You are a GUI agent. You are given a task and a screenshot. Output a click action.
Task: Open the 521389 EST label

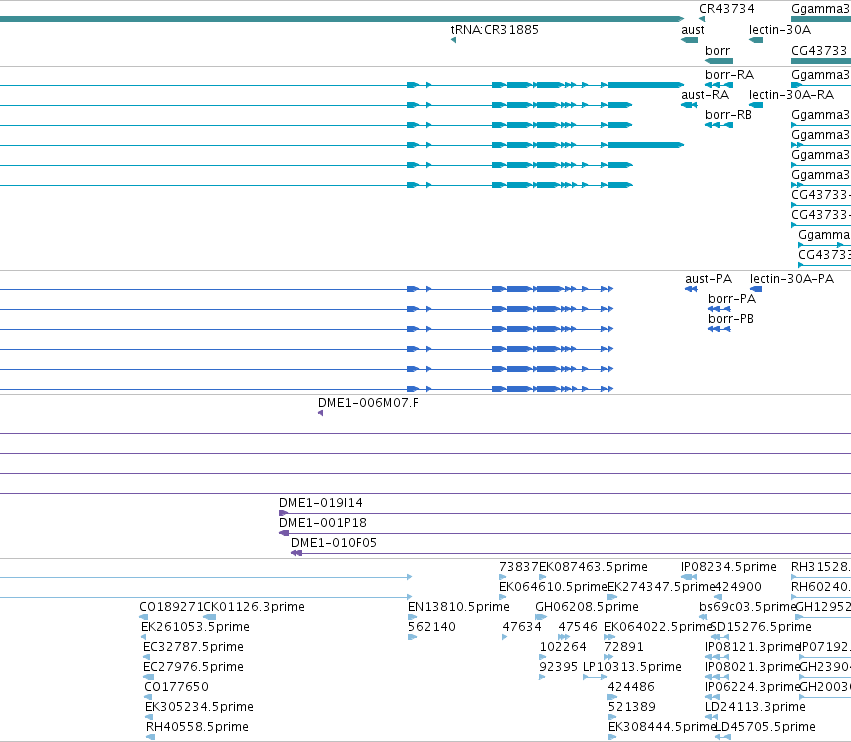[x=632, y=707]
